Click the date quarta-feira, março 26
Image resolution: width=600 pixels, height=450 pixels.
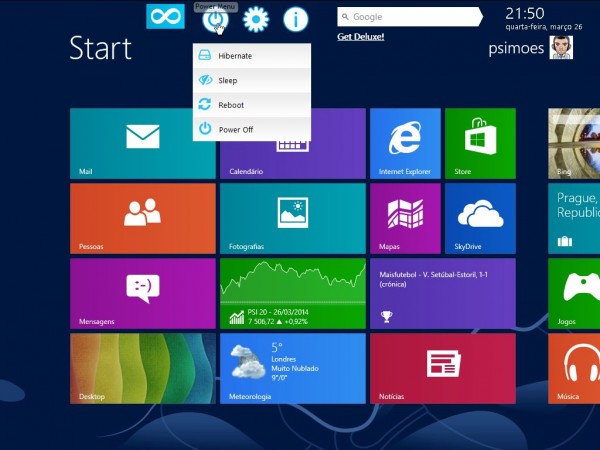(x=544, y=27)
